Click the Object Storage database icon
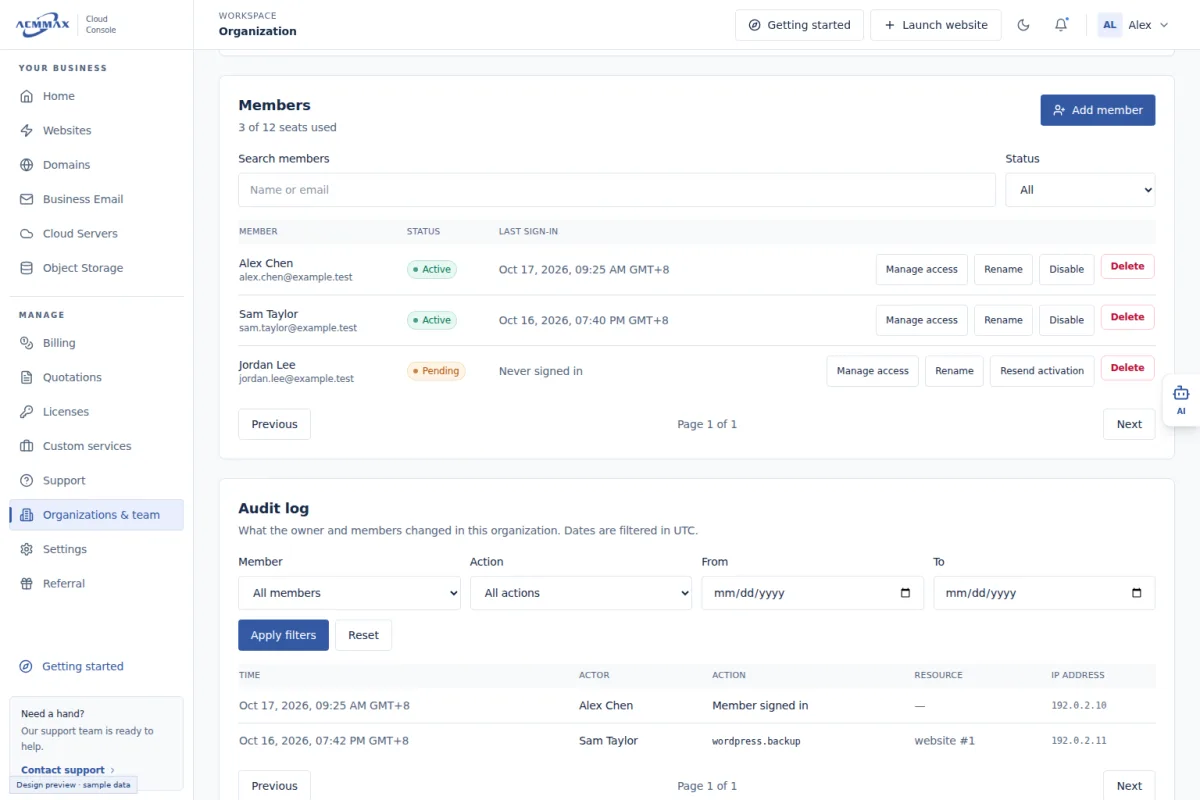Screen dimensions: 1200x800 click(27, 268)
